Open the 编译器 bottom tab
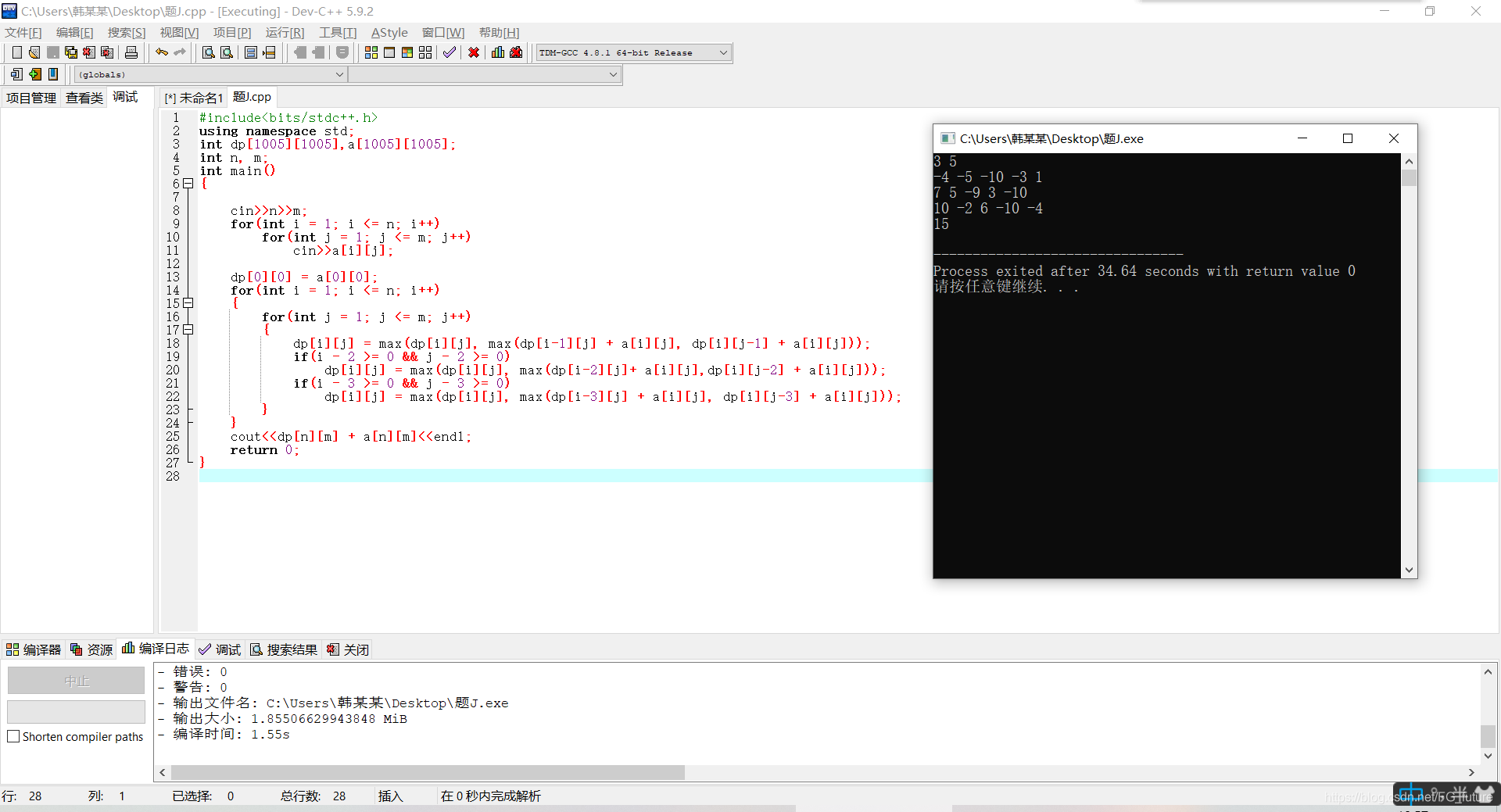Image resolution: width=1501 pixels, height=812 pixels. point(34,649)
